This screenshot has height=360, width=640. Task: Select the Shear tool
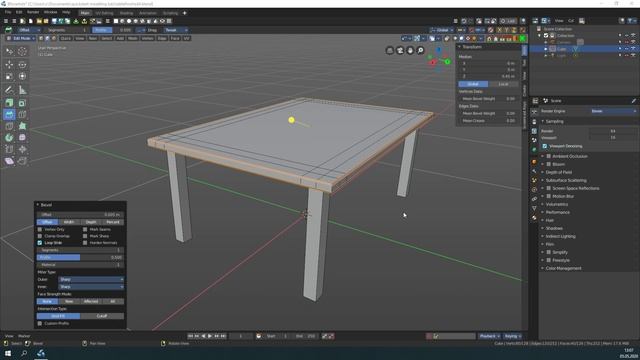tap(9, 161)
